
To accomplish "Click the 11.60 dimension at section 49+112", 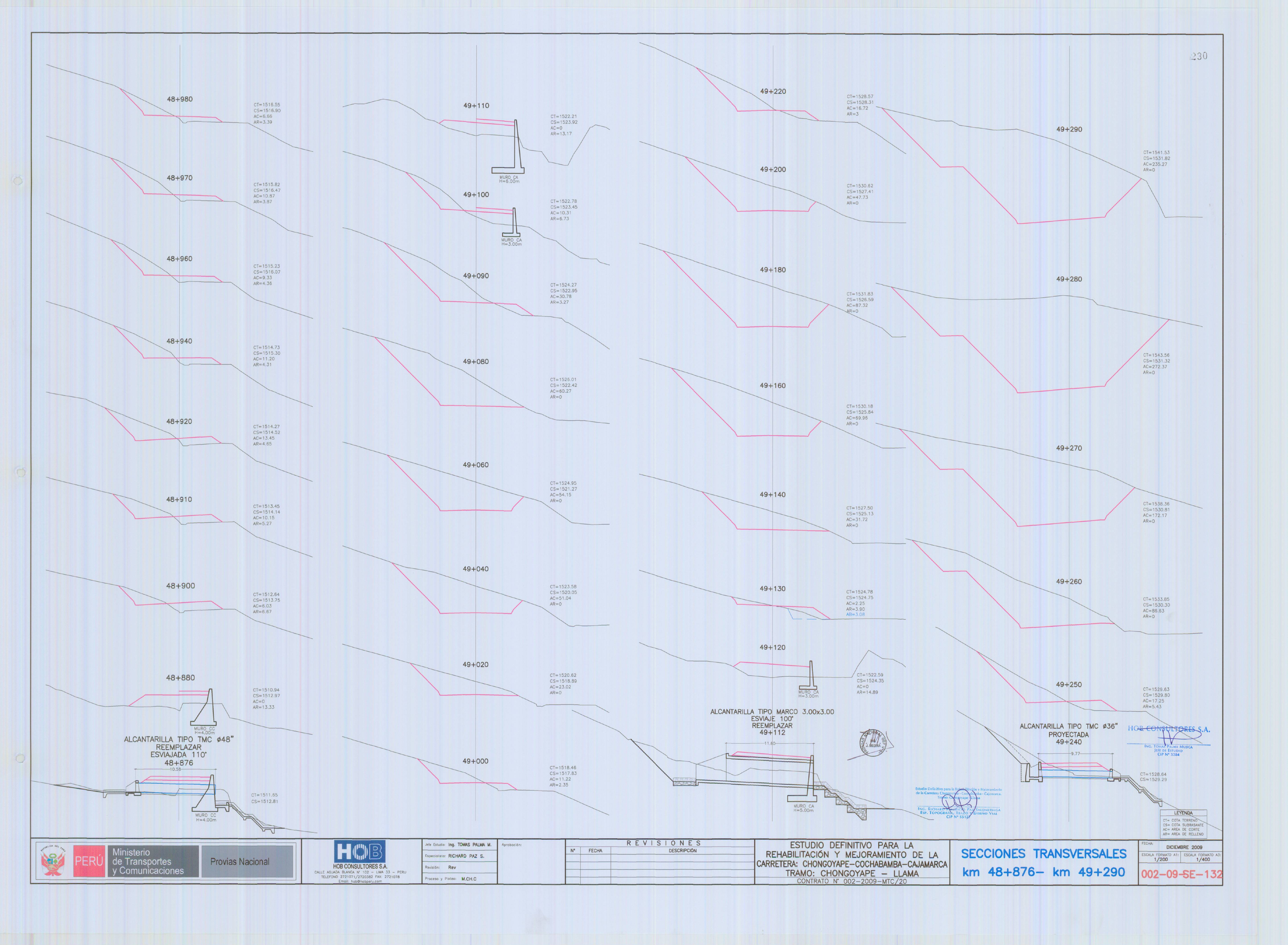I will pyautogui.click(x=770, y=744).
